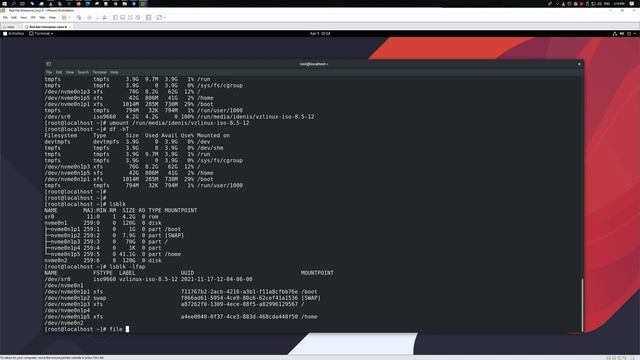Open Windows taskbar search
The height and width of the screenshot is (360, 640).
[x=13, y=4]
